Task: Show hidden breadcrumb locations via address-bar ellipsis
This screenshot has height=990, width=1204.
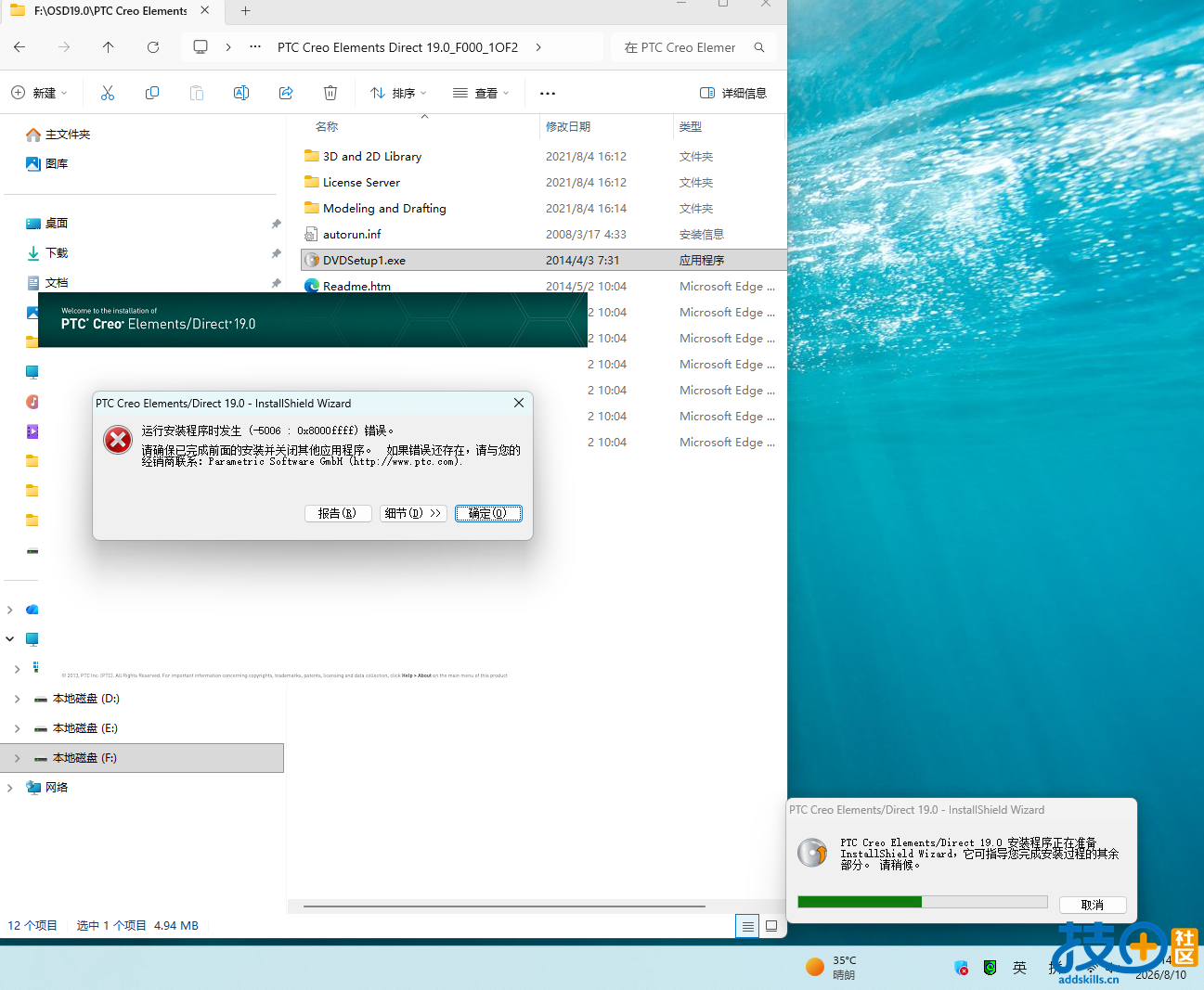Action: click(255, 47)
